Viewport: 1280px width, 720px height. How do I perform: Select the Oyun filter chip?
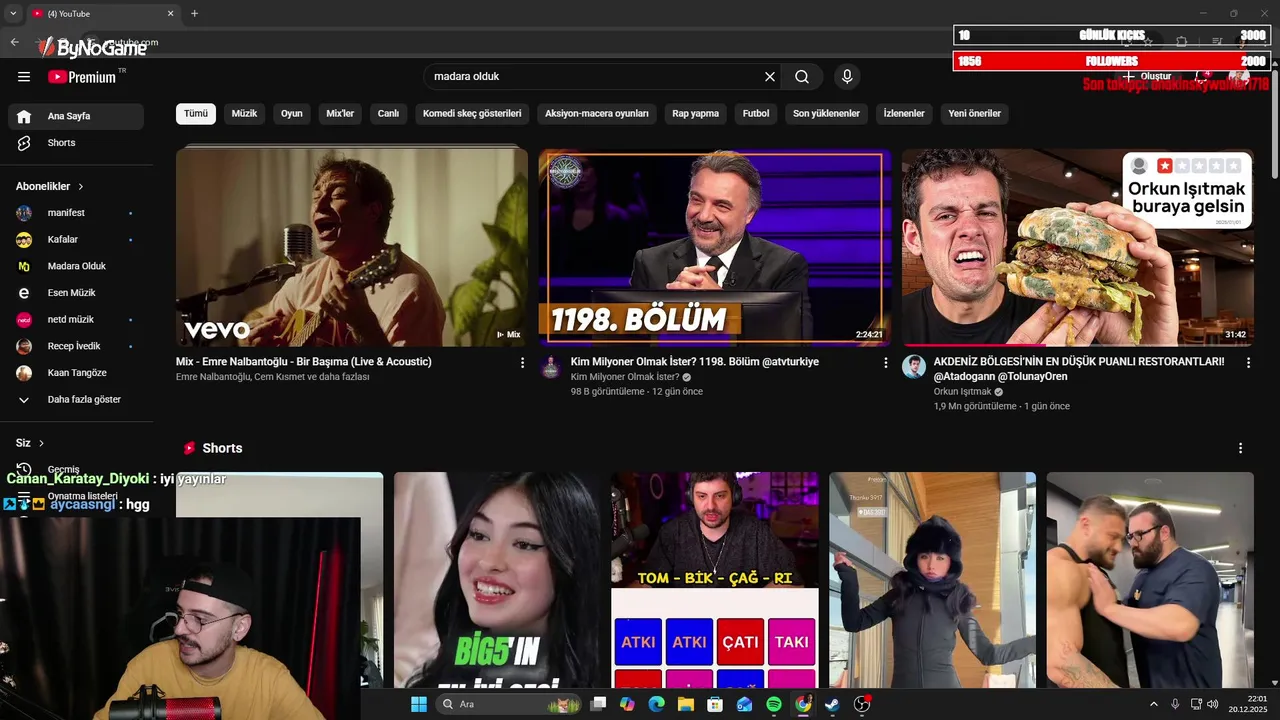pyautogui.click(x=292, y=113)
